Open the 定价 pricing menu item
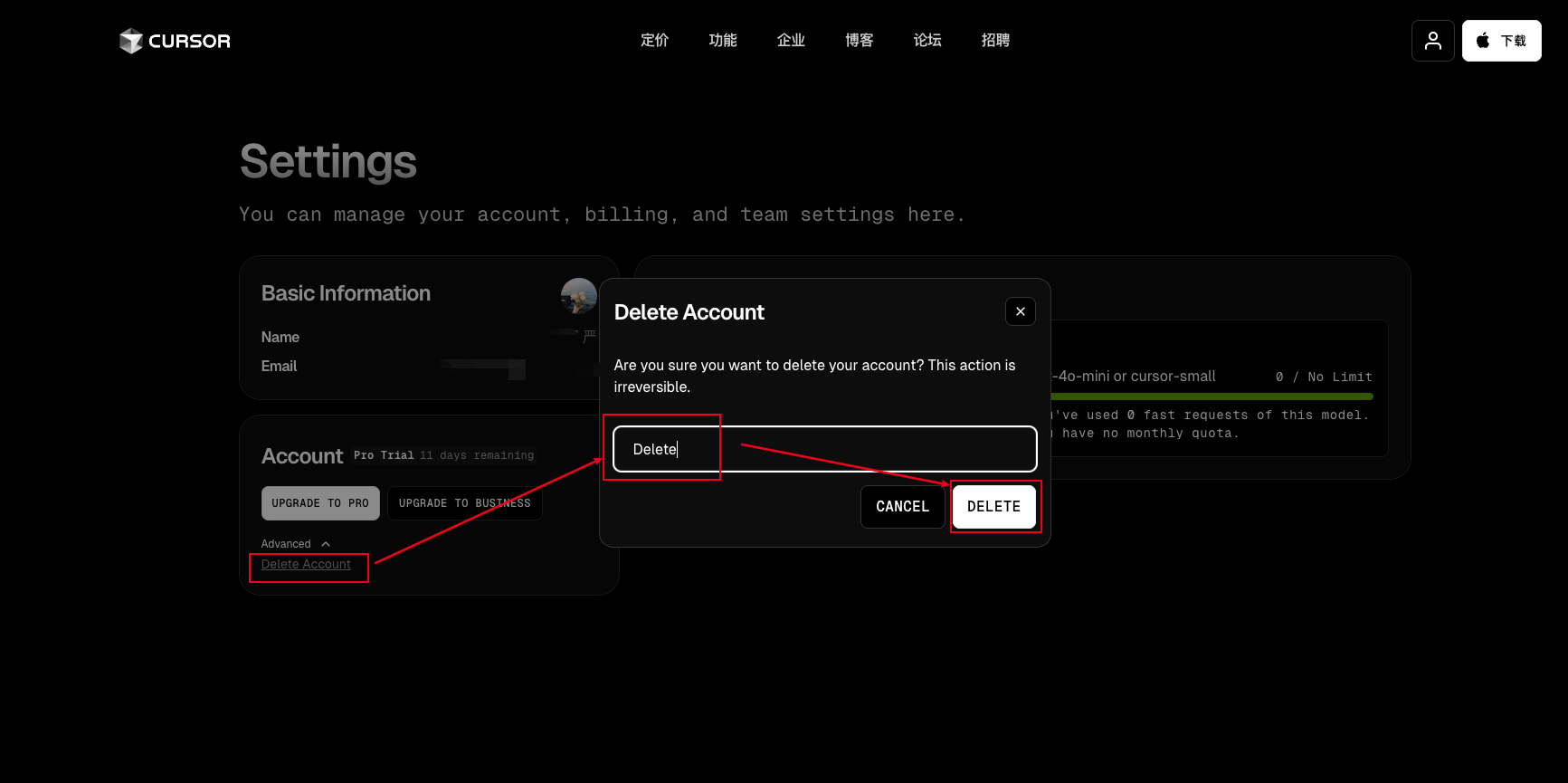1568x783 pixels. click(x=654, y=40)
